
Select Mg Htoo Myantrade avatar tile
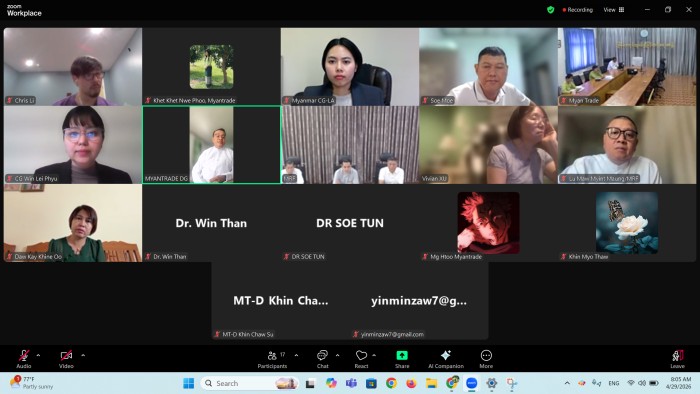tap(488, 223)
